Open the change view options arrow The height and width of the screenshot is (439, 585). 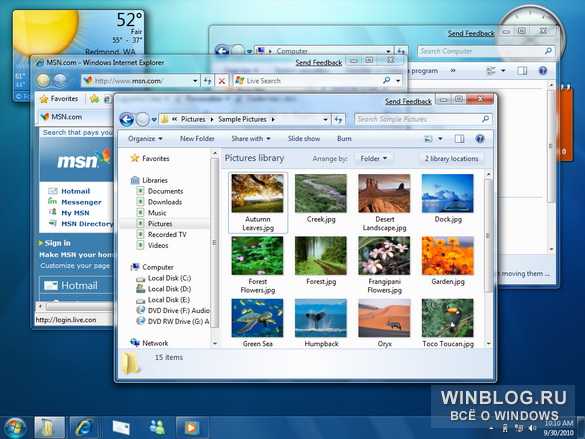pyautogui.click(x=441, y=139)
